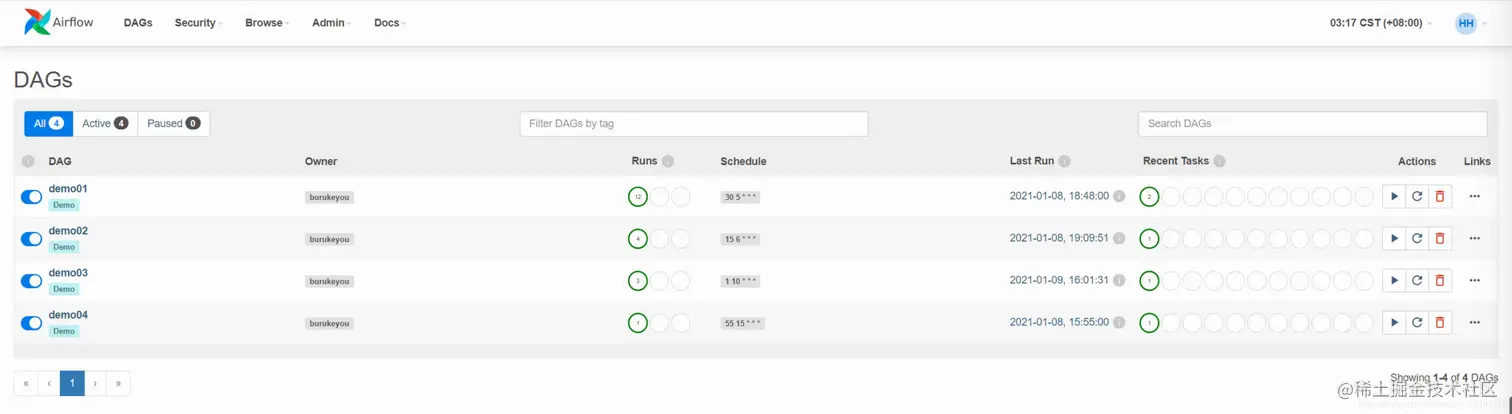Open demo02 links ellipsis menu
The image size is (1512, 414).
[x=1474, y=238]
